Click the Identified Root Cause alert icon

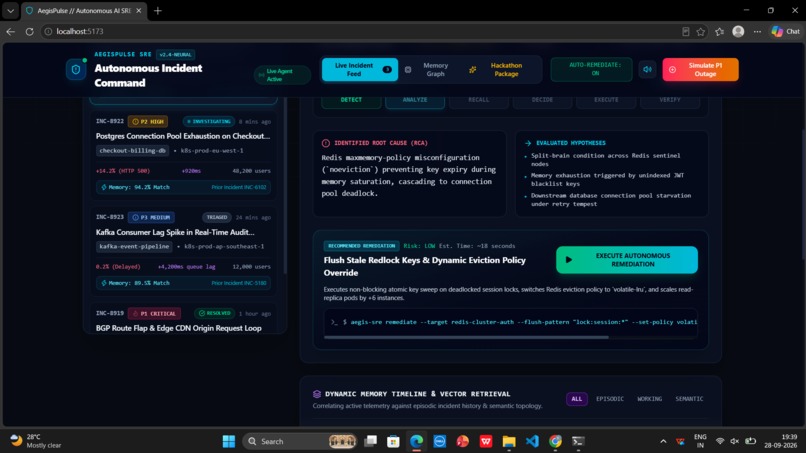point(325,143)
